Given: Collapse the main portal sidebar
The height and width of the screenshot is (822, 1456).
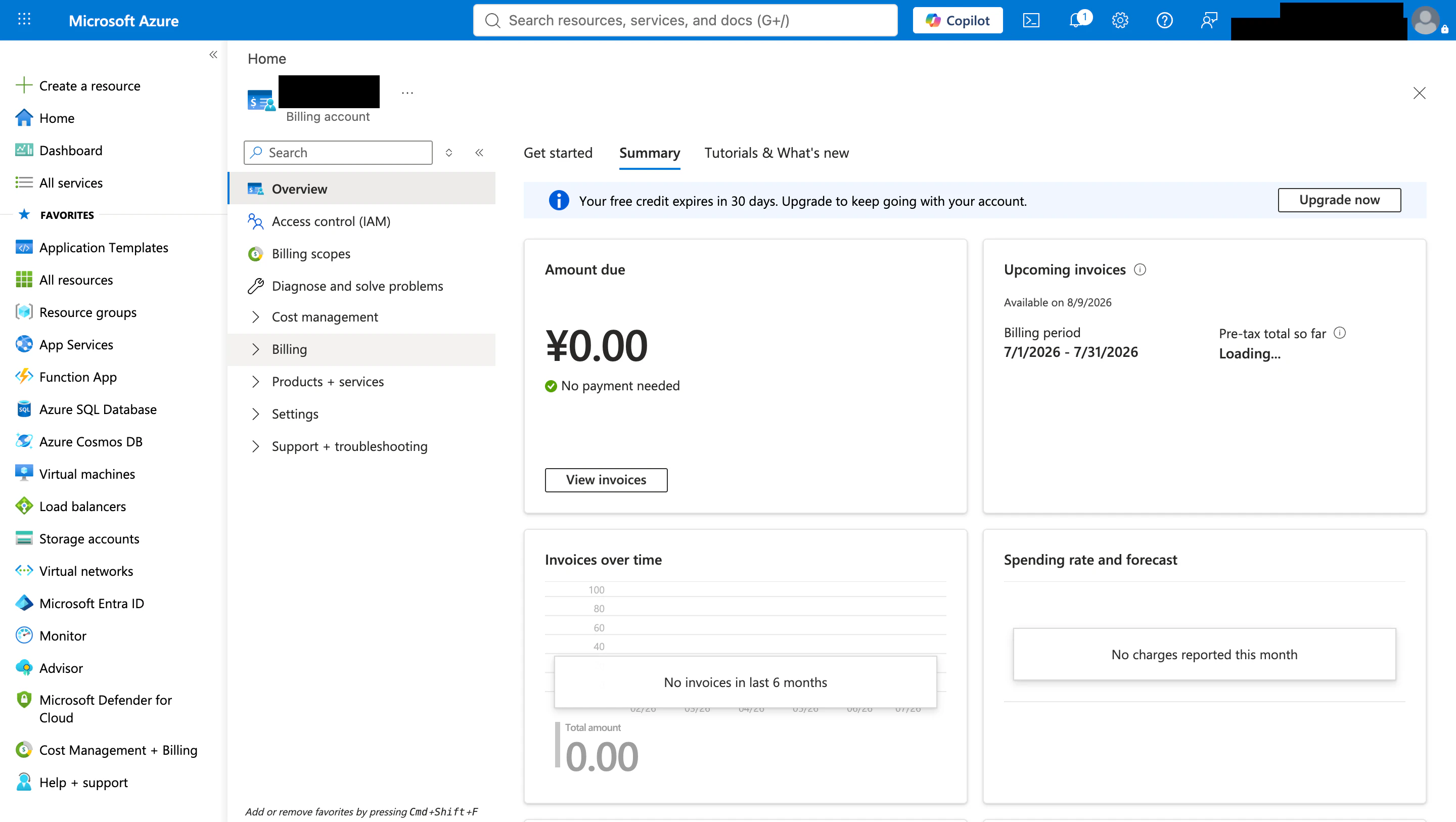Looking at the screenshot, I should click(213, 55).
